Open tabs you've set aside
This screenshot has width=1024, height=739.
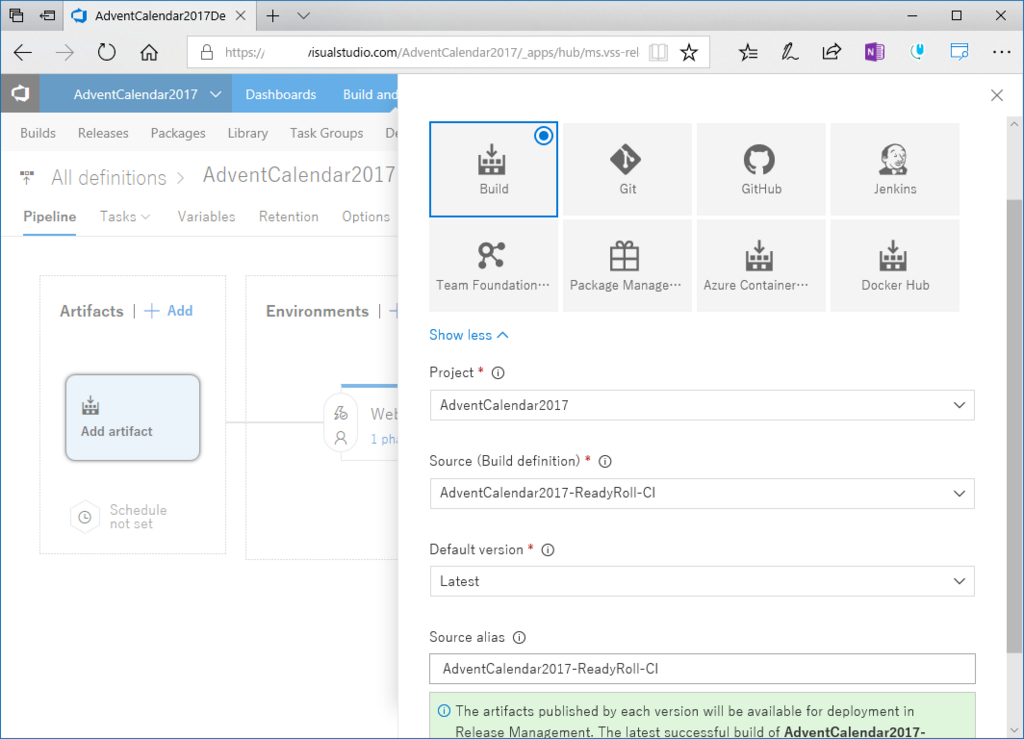pos(16,16)
